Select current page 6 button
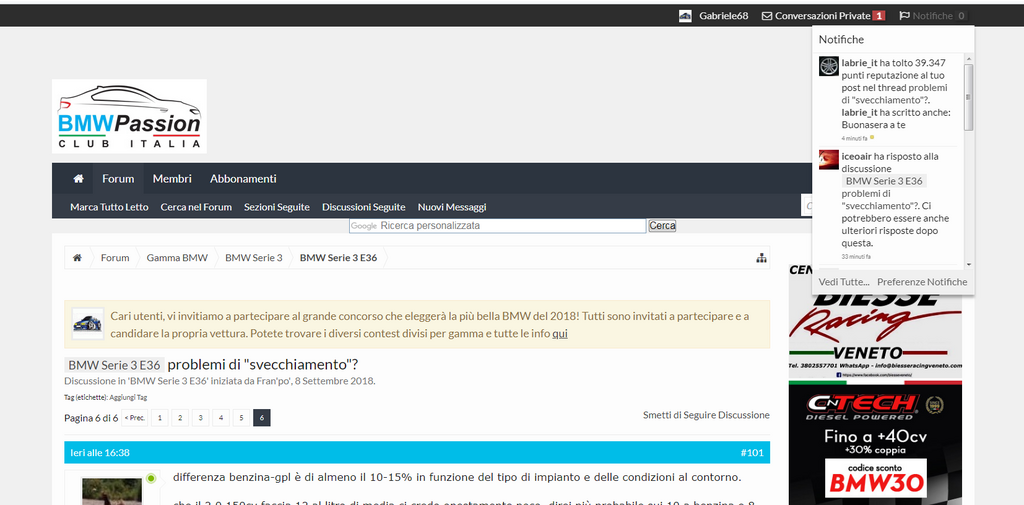The image size is (1024, 505). point(261,418)
